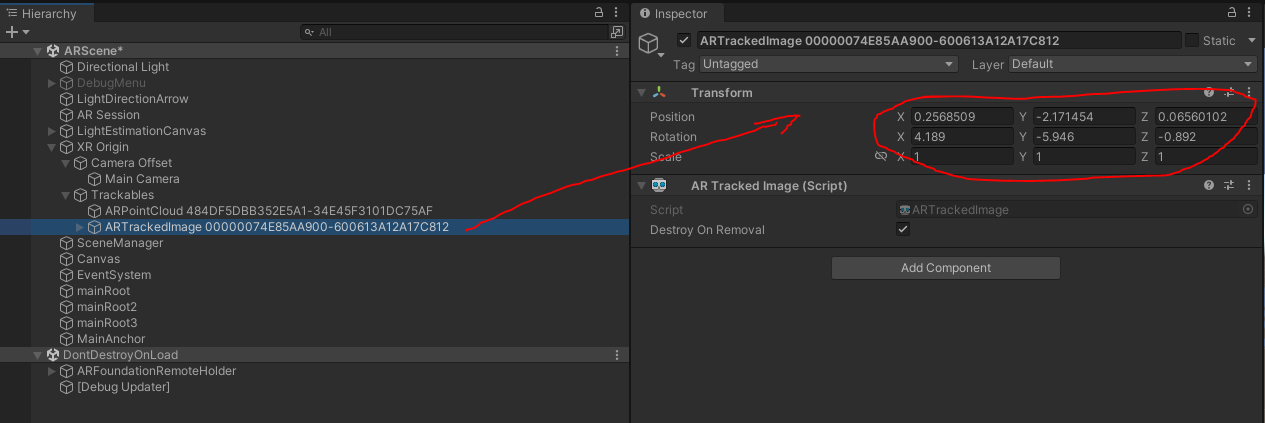Open the Layer dropdown showing Default
The height and width of the screenshot is (423, 1265).
pos(1132,64)
